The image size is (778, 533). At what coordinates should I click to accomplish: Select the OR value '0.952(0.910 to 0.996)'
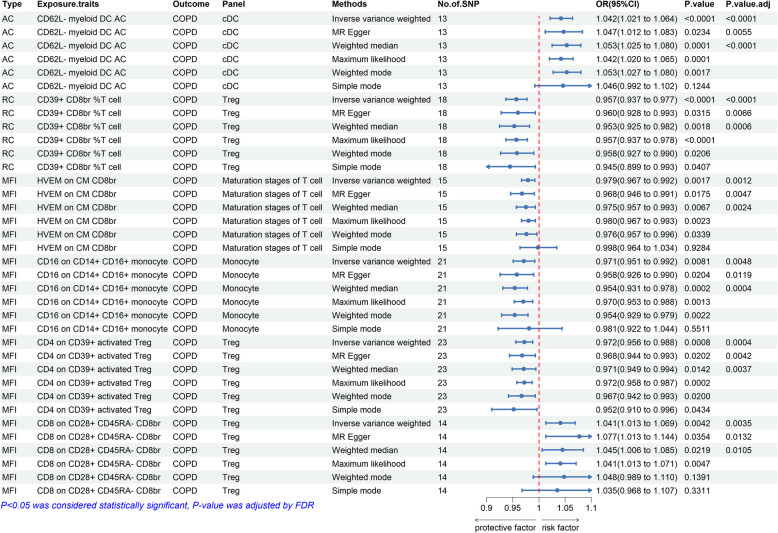(x=637, y=410)
